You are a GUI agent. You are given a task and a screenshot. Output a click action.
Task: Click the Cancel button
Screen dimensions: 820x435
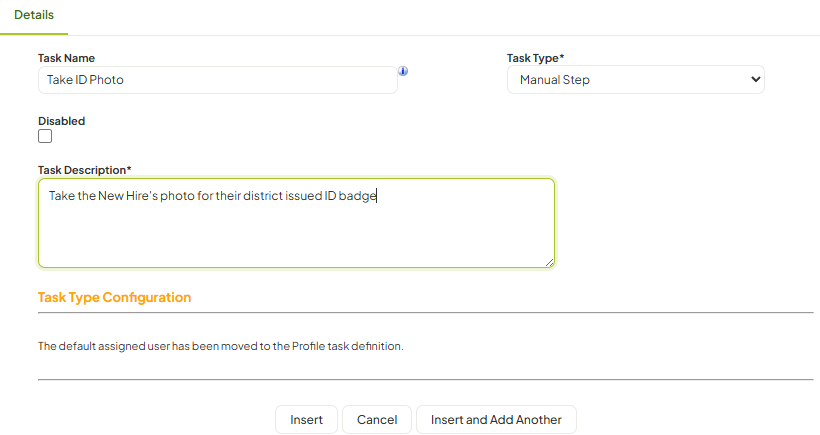[x=377, y=419]
